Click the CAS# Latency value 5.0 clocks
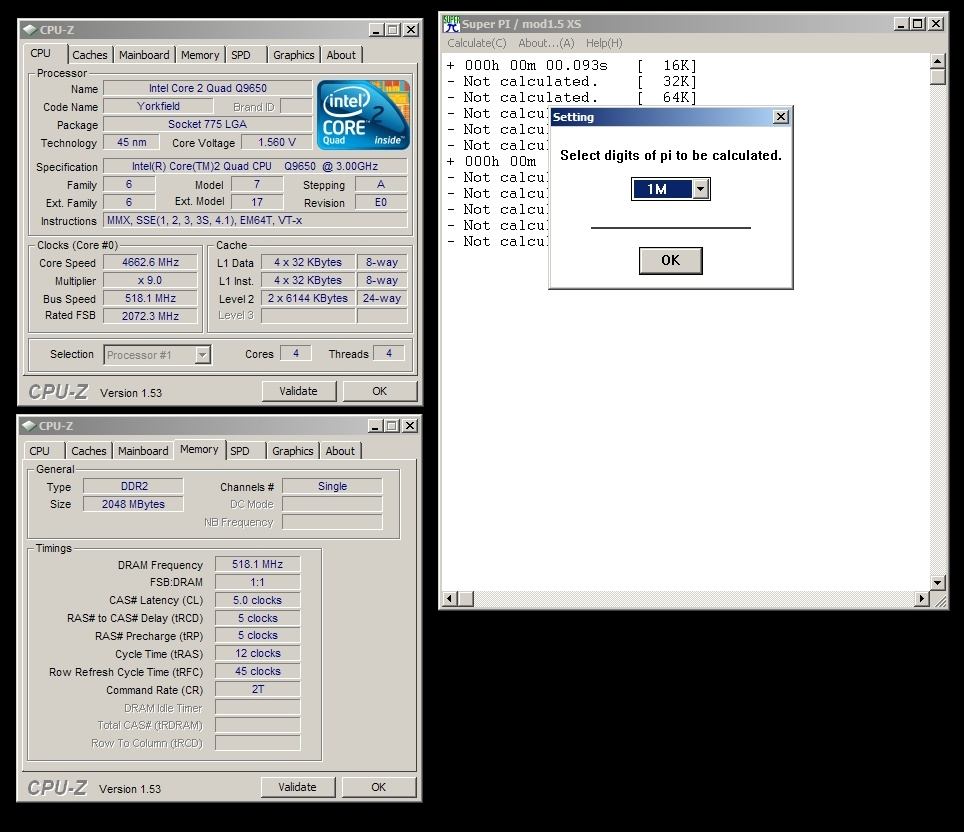The width and height of the screenshot is (964, 832). [x=258, y=600]
